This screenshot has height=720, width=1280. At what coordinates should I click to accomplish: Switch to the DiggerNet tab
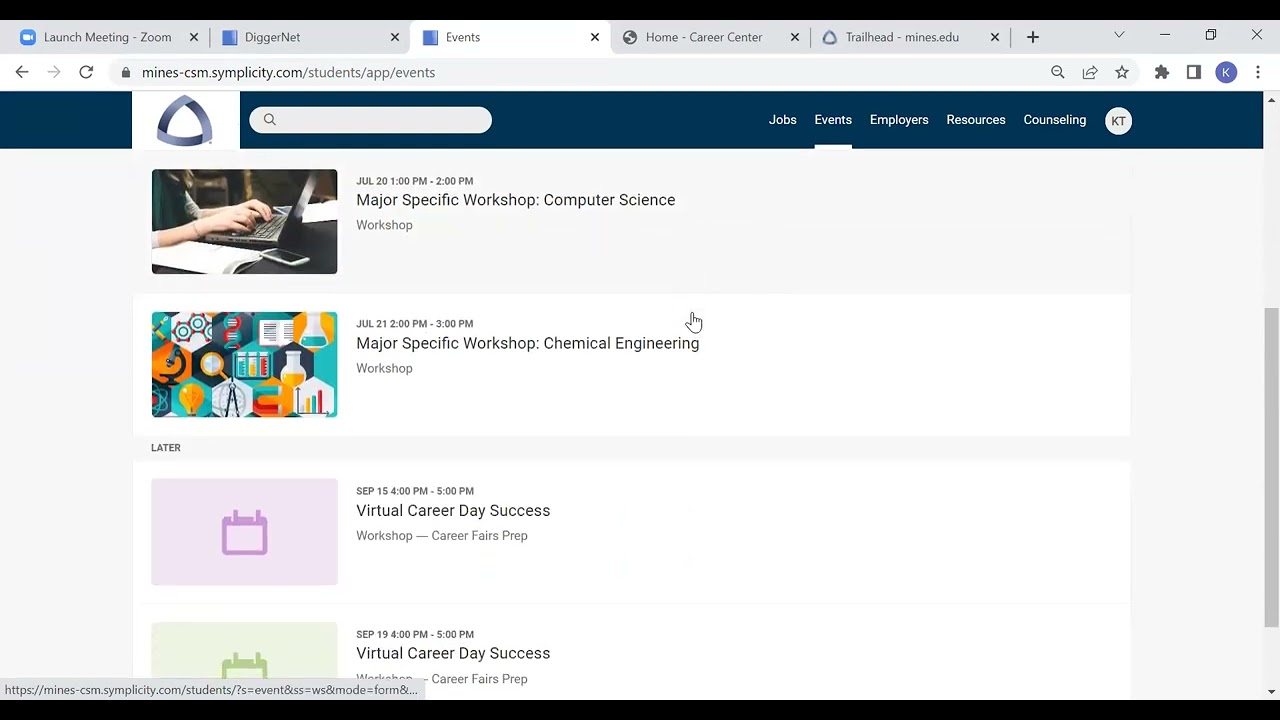click(272, 37)
